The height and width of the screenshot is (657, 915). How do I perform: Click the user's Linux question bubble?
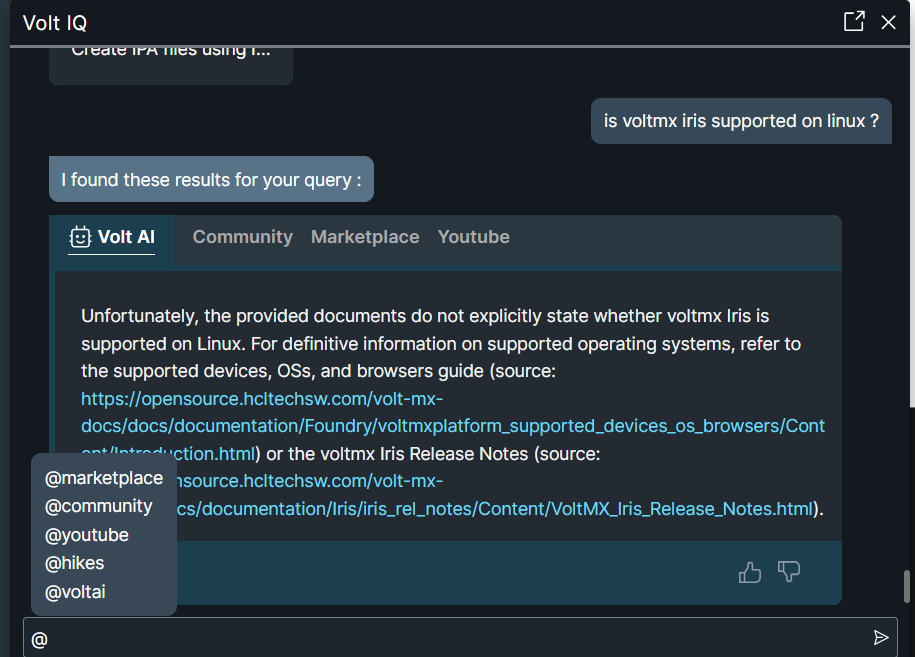(740, 122)
